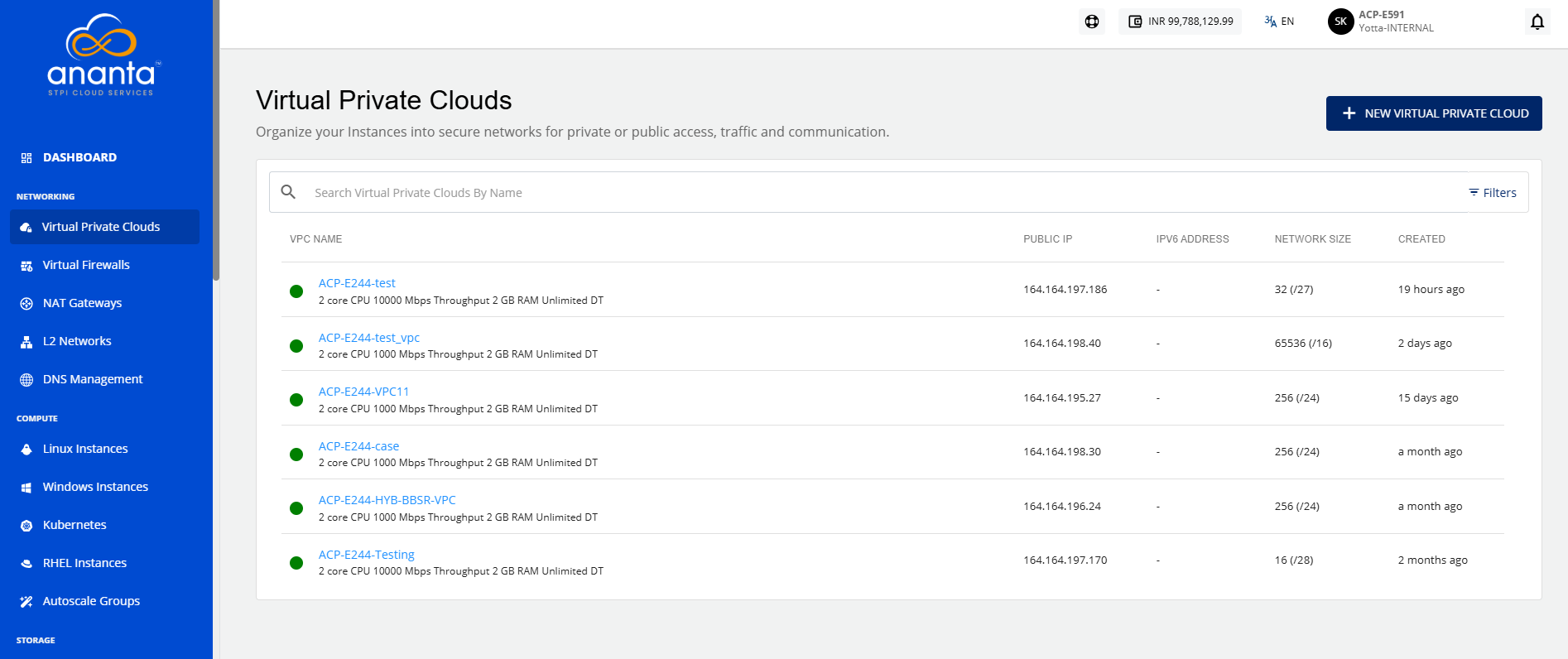Click the "15 days ago" created value

tap(1428, 398)
